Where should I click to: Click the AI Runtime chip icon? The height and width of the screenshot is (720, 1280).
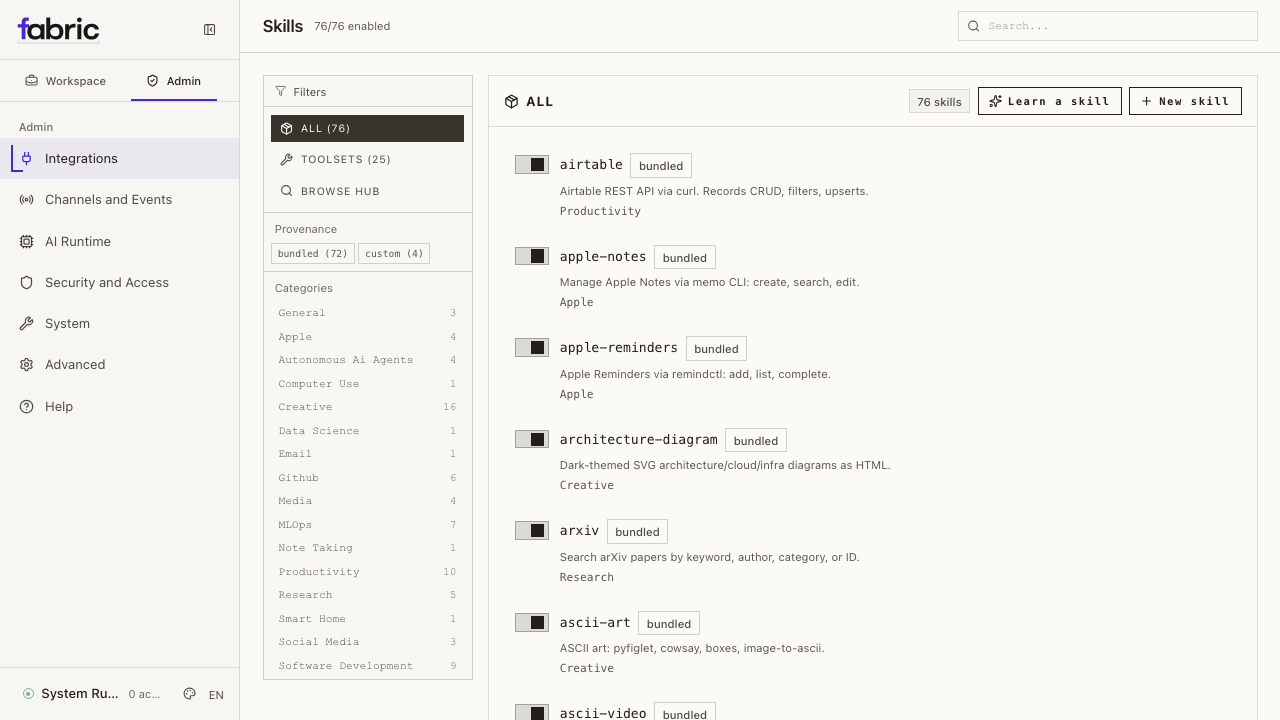[x=27, y=241]
